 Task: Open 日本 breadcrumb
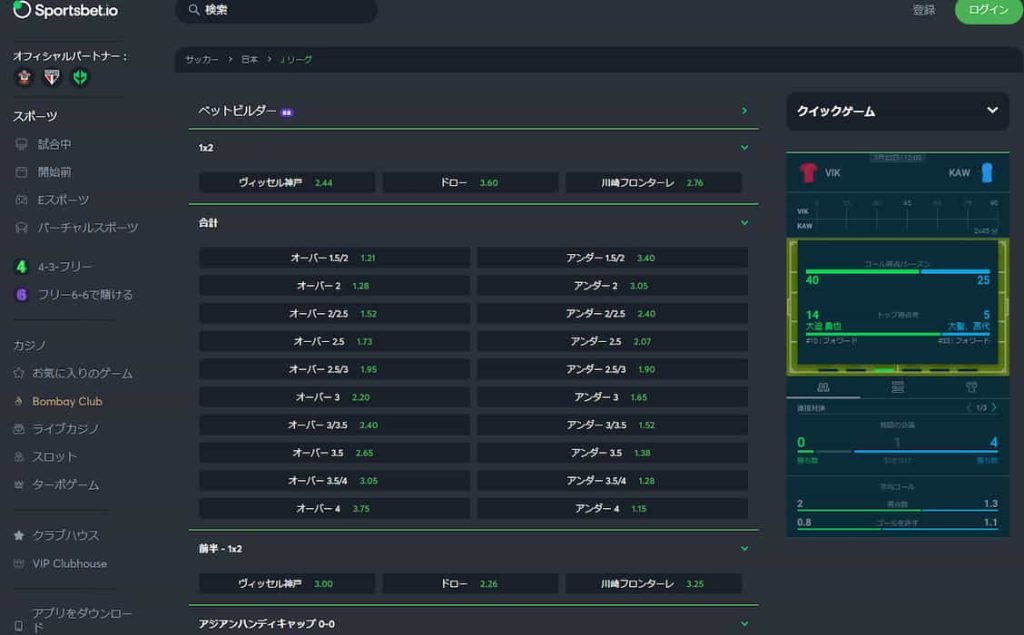pos(249,59)
